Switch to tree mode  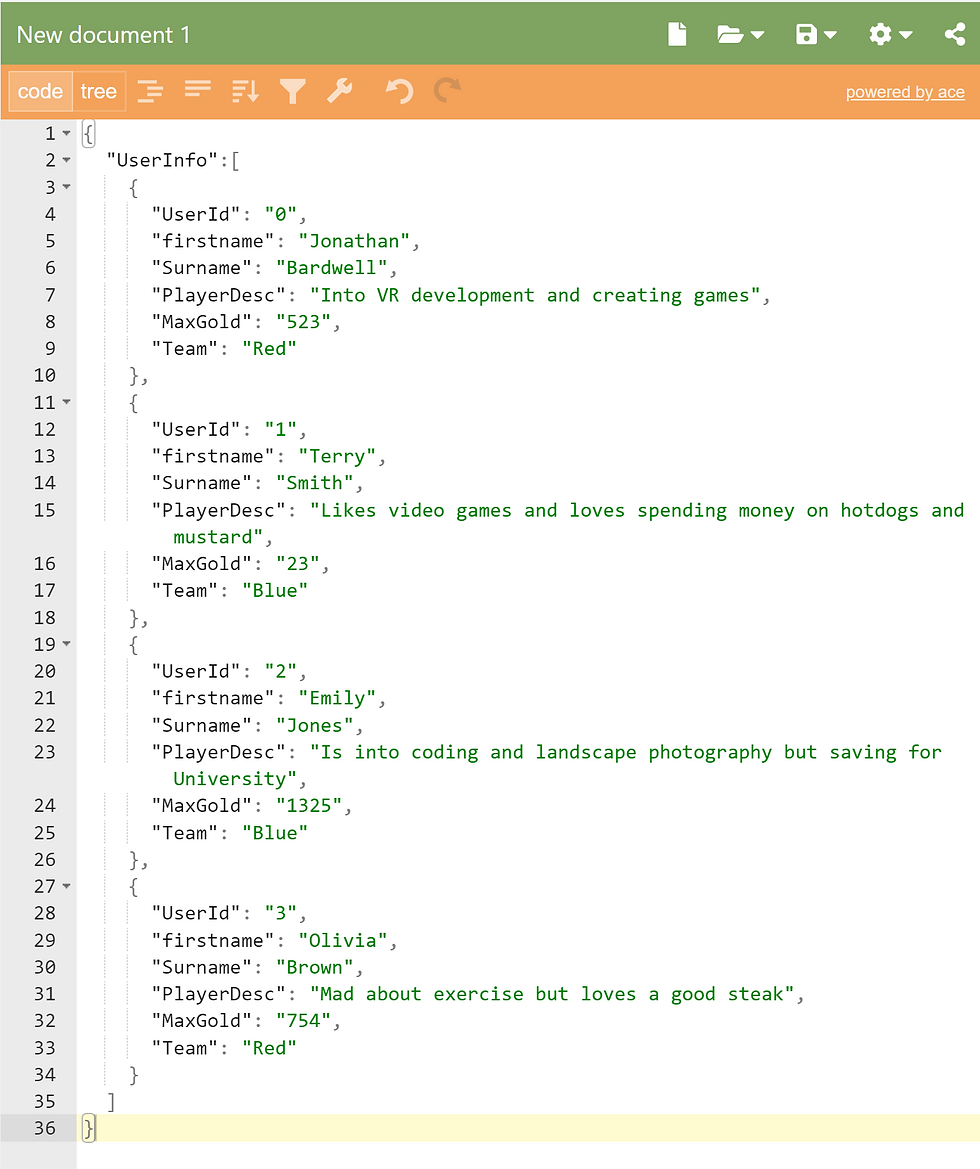[98, 92]
